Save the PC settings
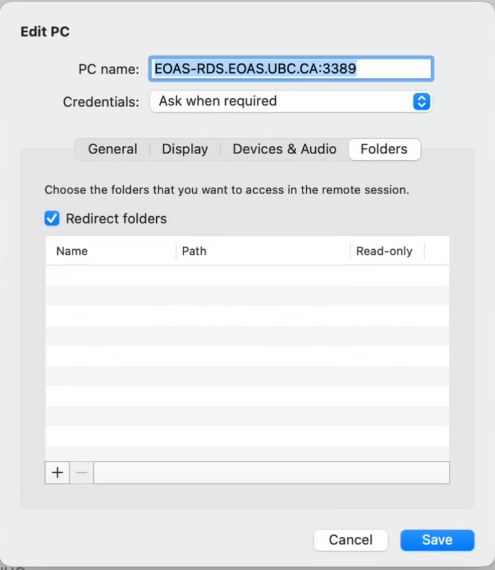The image size is (495, 570). click(437, 540)
